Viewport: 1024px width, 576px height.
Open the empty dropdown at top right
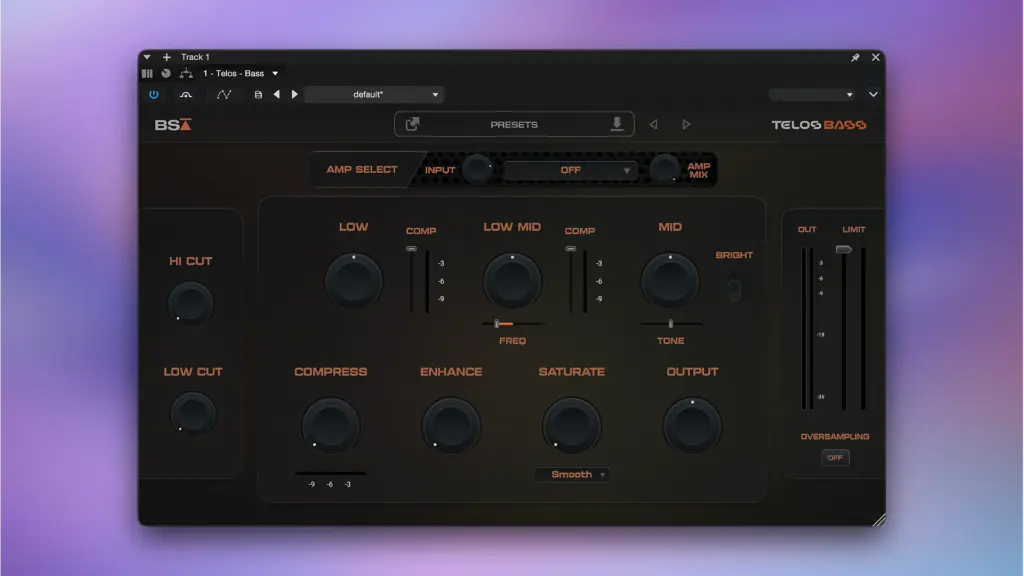point(812,95)
